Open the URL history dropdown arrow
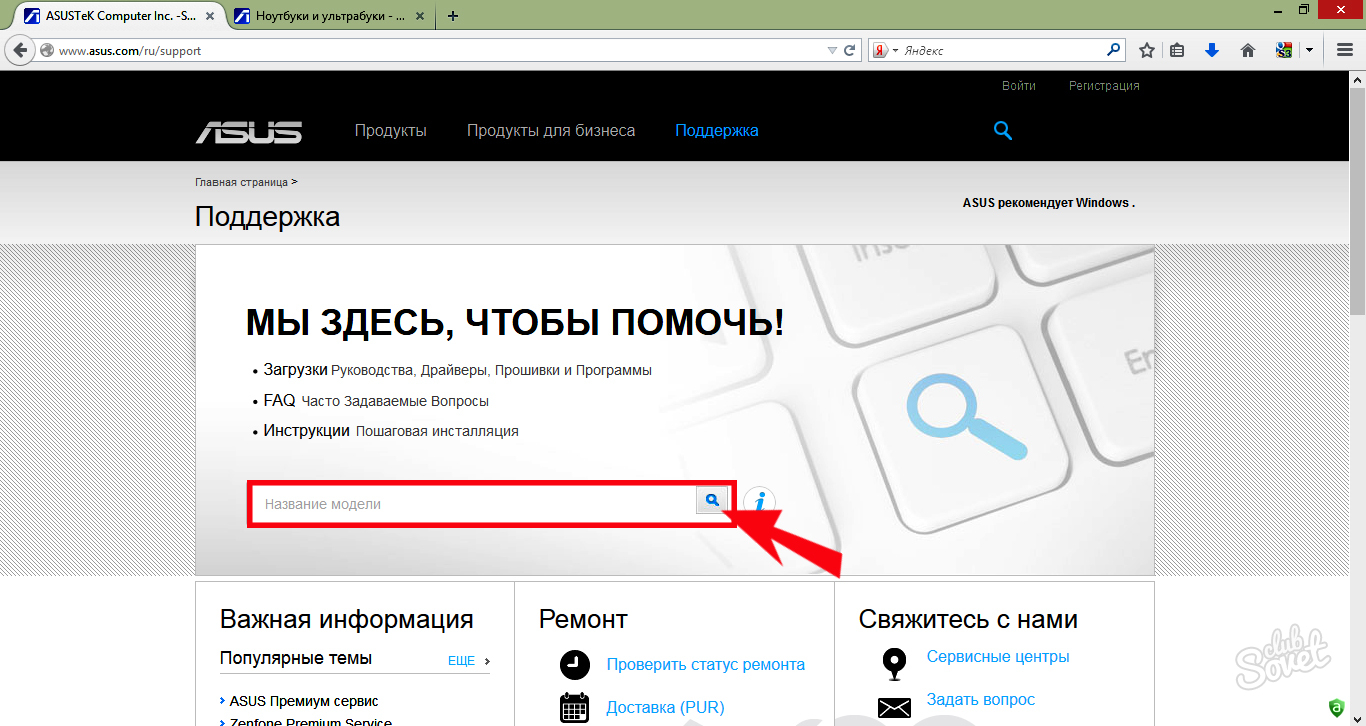This screenshot has height=726, width=1366. (x=832, y=50)
